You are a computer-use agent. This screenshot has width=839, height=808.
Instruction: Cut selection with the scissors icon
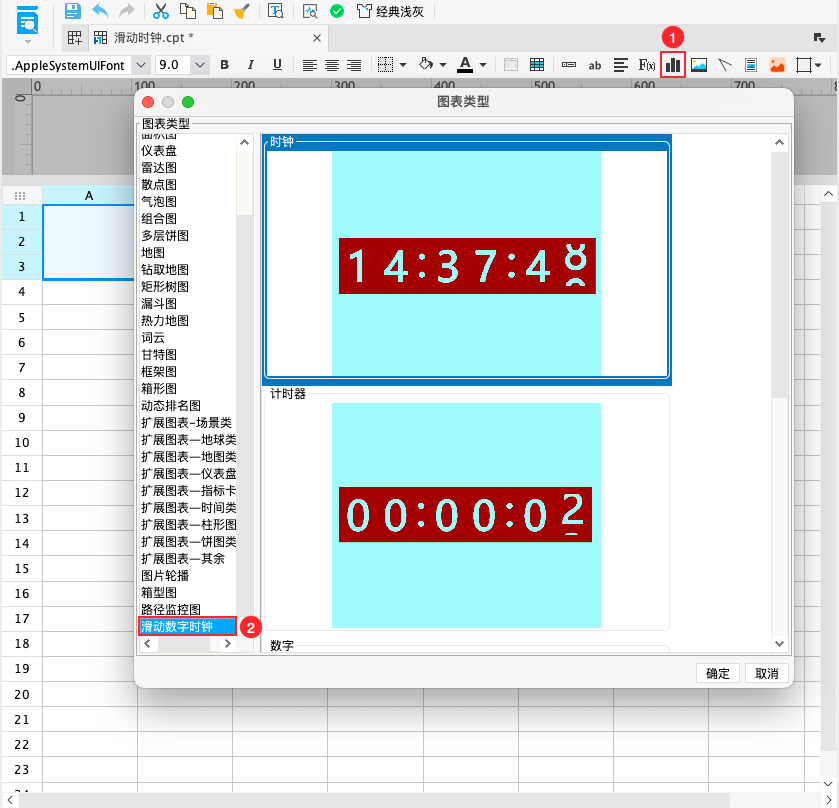[161, 11]
